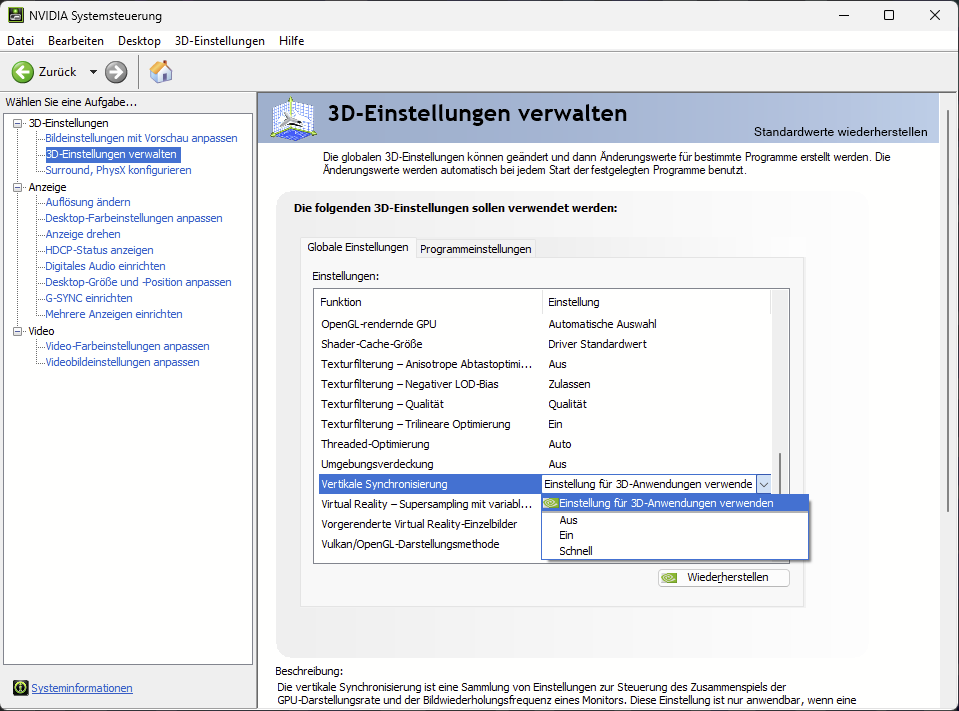Screen dimensions: 959x711
Task: Click the Systeminformationen icon
Action: tap(20, 688)
